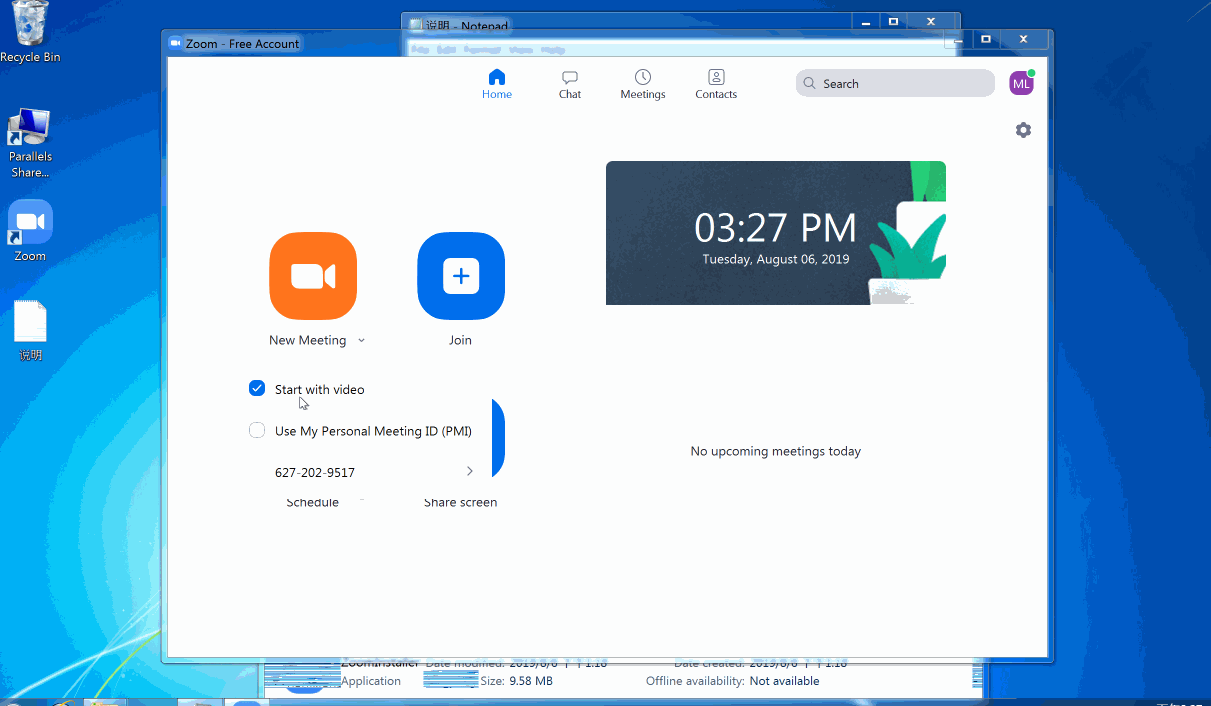The image size is (1211, 706).
Task: Switch to the Chat tab
Action: (x=570, y=84)
